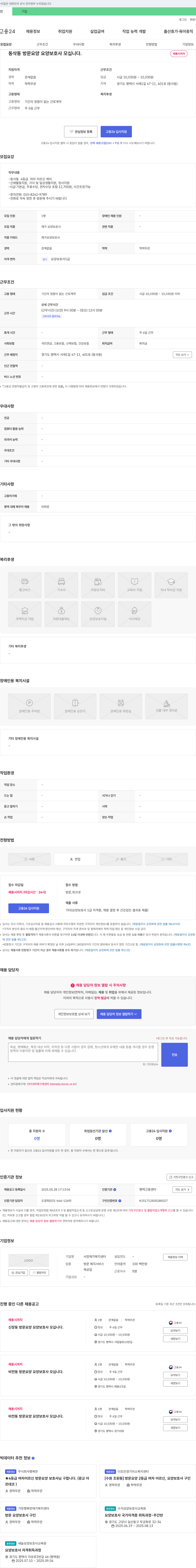Image resolution: width=196 pixels, height=1568 pixels.
Task: Switch to the 복리후생 section tab
Action: tap(115, 44)
